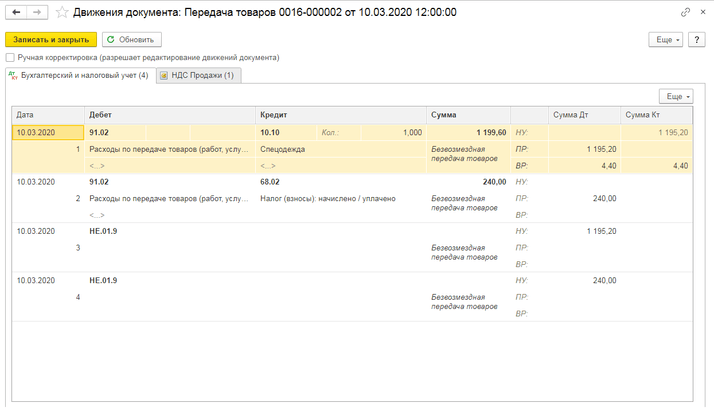714x412 pixels.
Task: Open the top Еще dropdown menu
Action: (665, 39)
